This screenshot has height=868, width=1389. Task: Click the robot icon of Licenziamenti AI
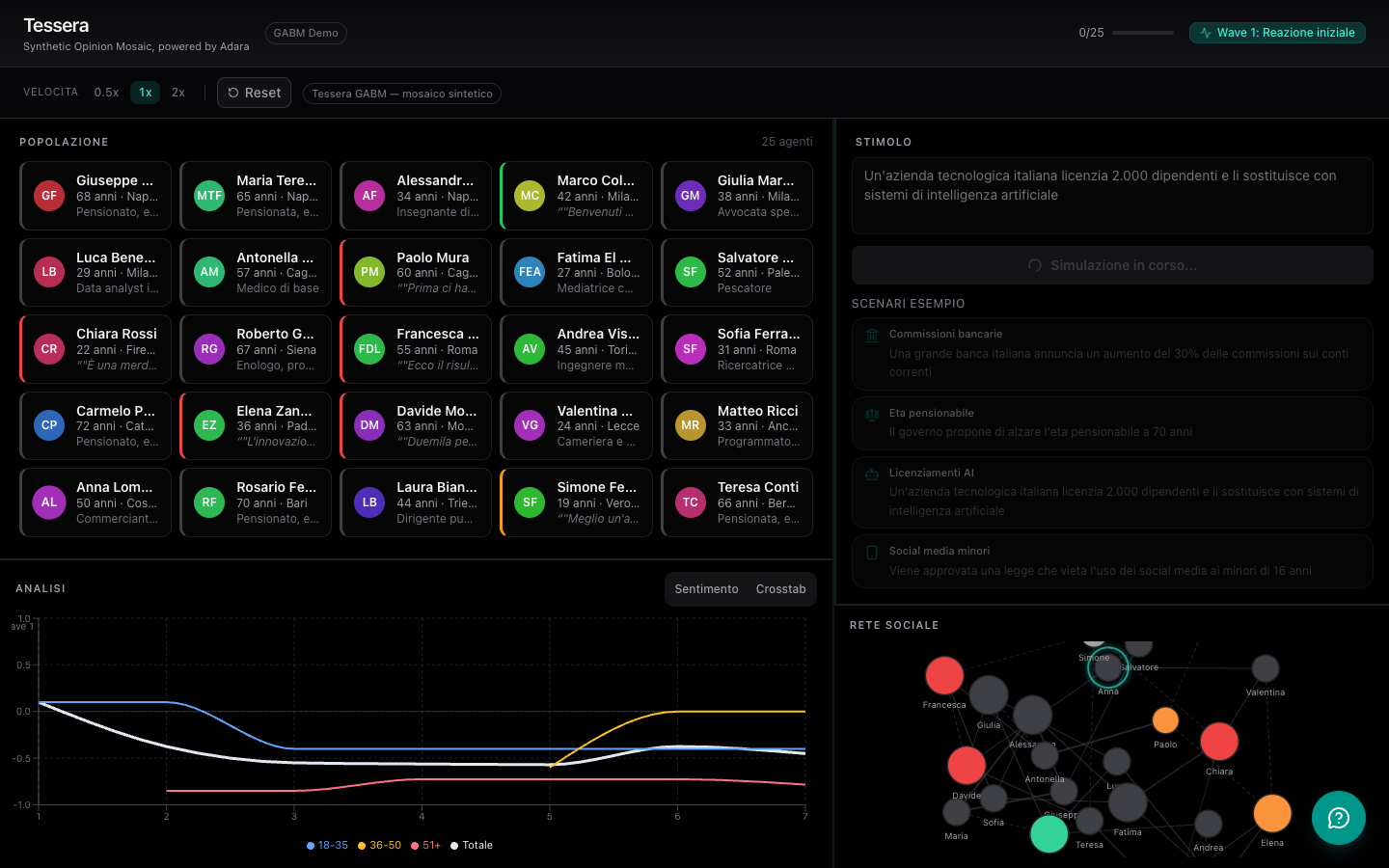coord(872,475)
